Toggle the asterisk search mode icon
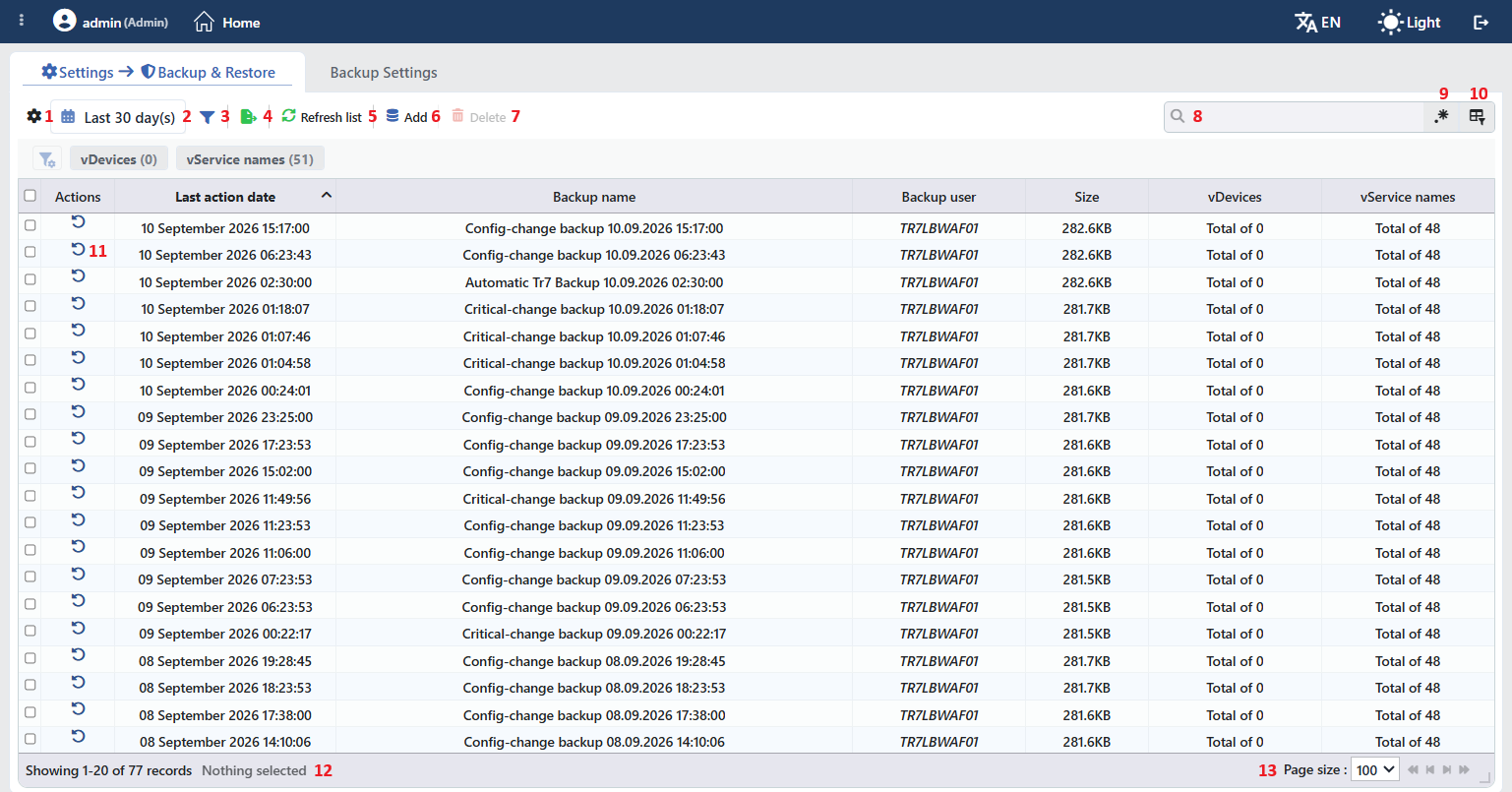This screenshot has width=1512, height=792. pos(1441,116)
